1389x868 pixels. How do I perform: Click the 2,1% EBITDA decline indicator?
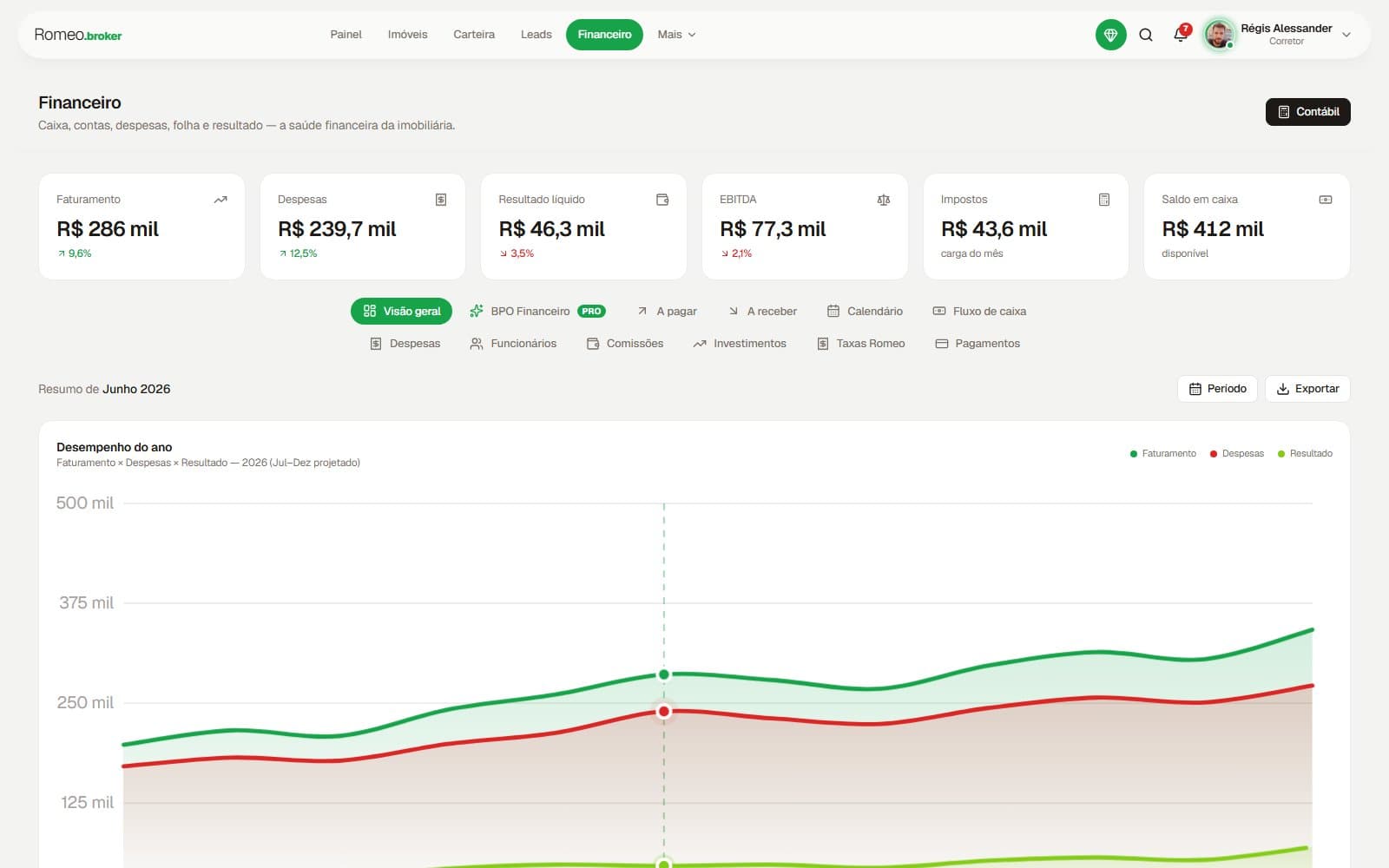pyautogui.click(x=737, y=253)
